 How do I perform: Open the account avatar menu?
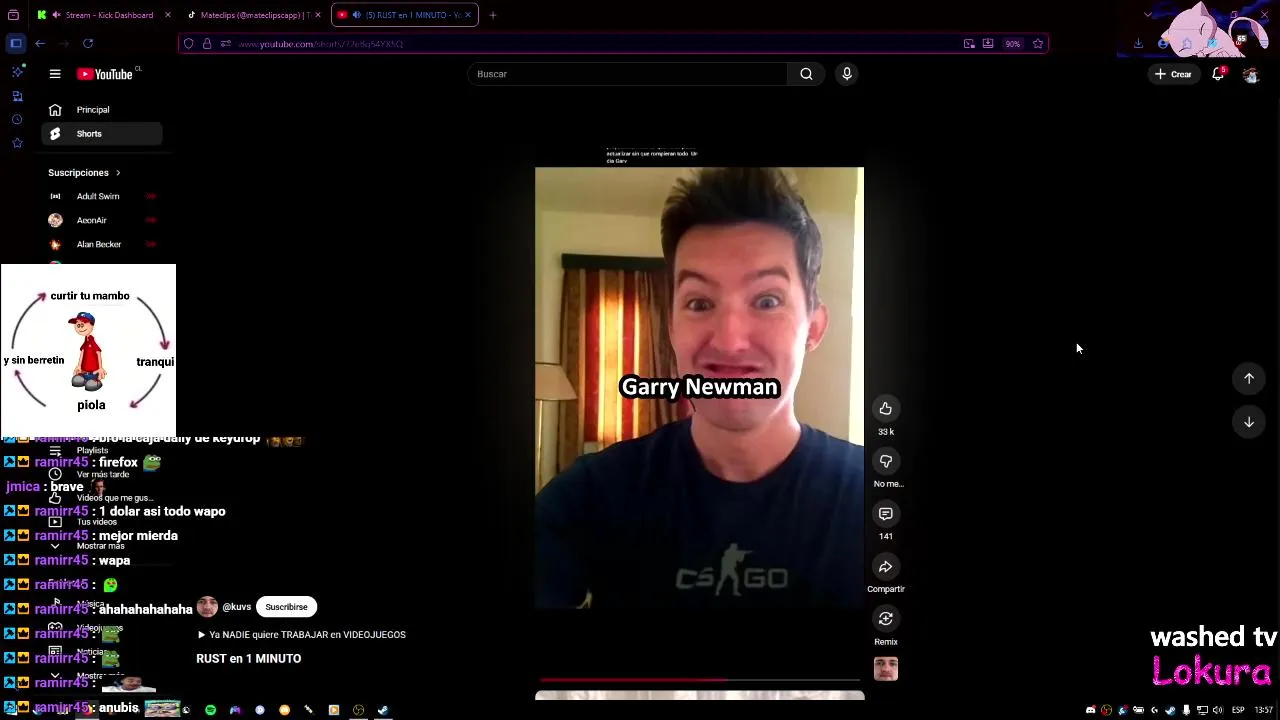1250,74
